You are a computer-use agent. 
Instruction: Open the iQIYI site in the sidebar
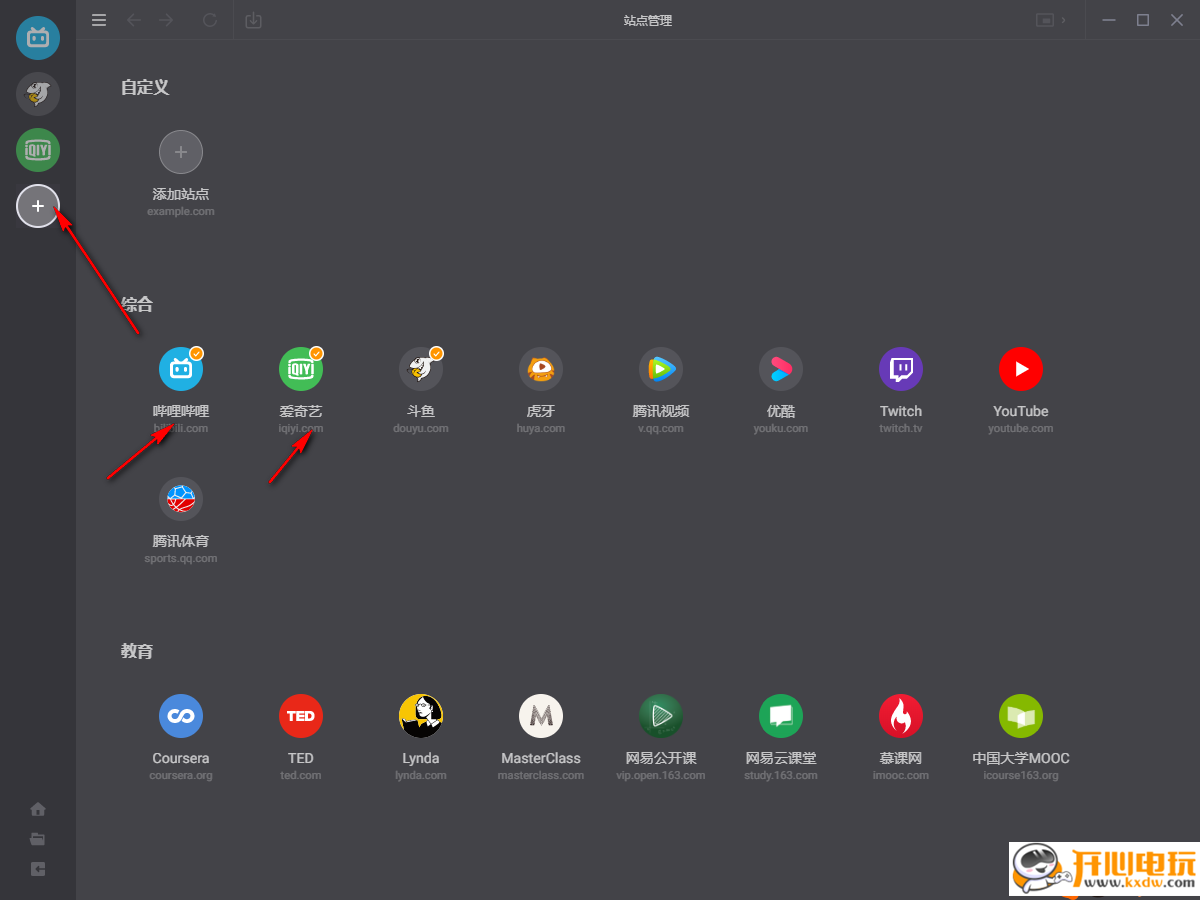tap(38, 150)
